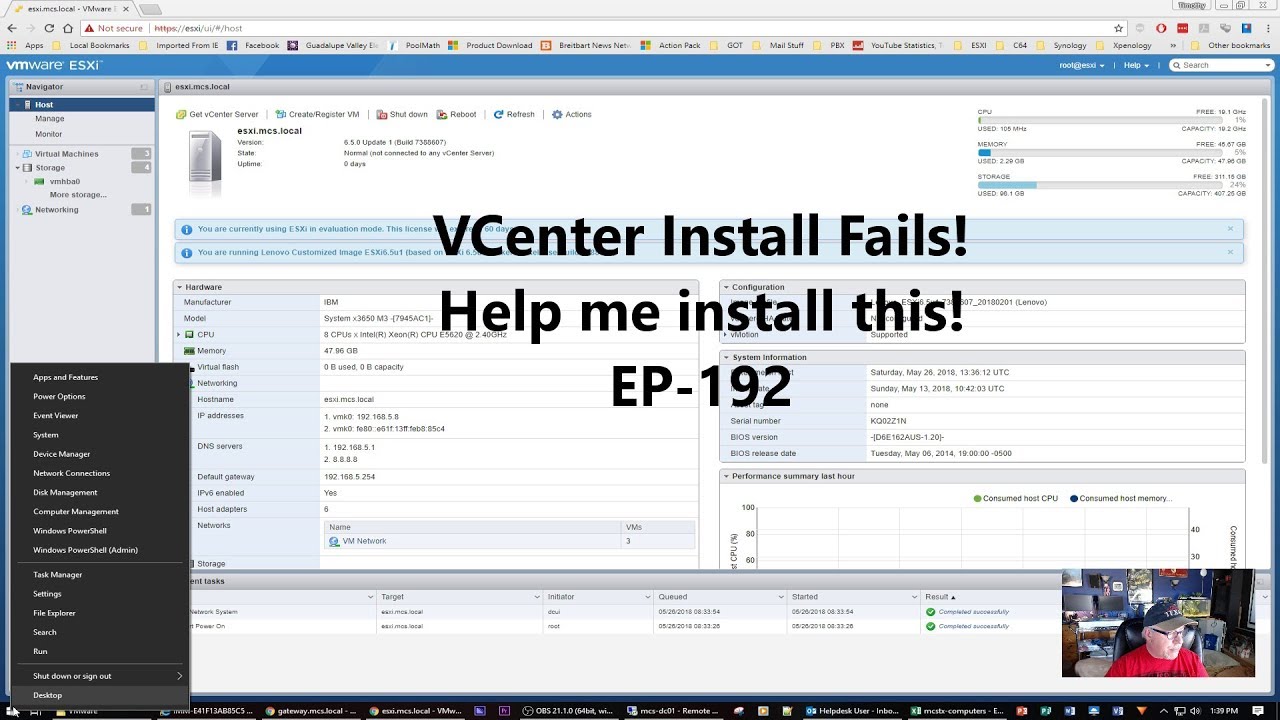Image resolution: width=1280 pixels, height=720 pixels.
Task: Refresh the host summary page
Action: [x=514, y=115]
